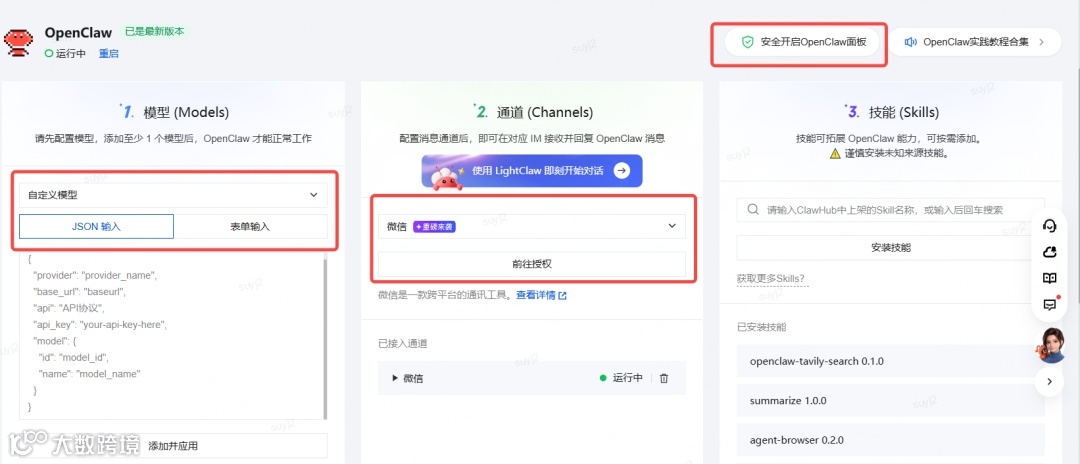Open the 安全开启OpenClaw面板 button
The image size is (1080, 464).
click(803, 42)
